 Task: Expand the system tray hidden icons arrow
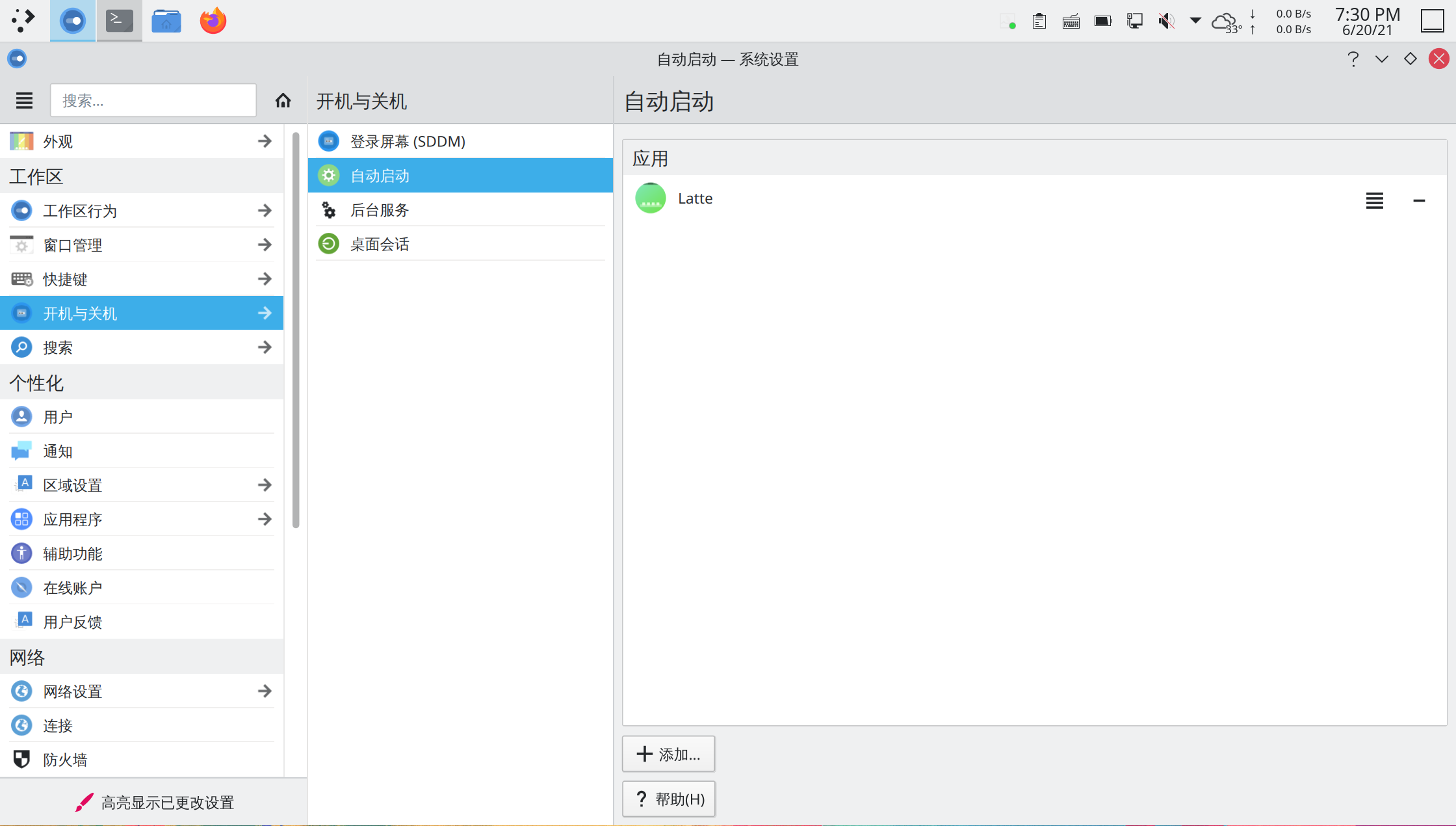[1195, 21]
